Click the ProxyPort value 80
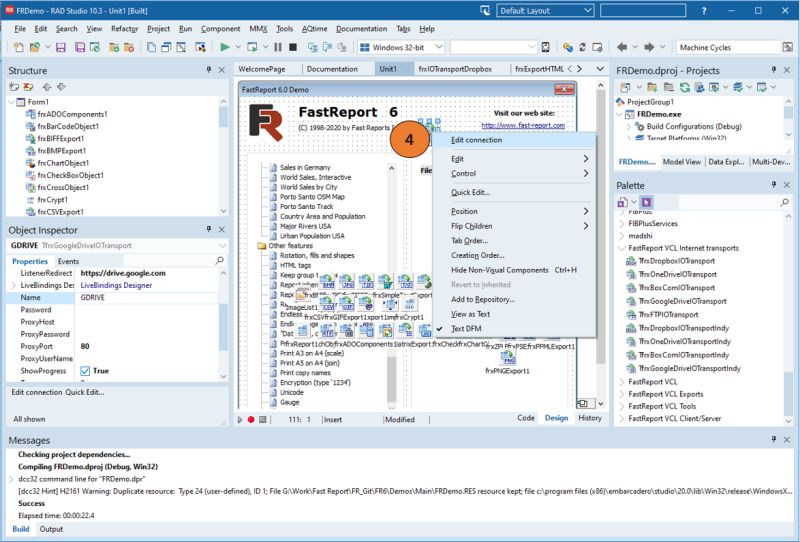Screen dimensions: 800x542 click(147, 347)
